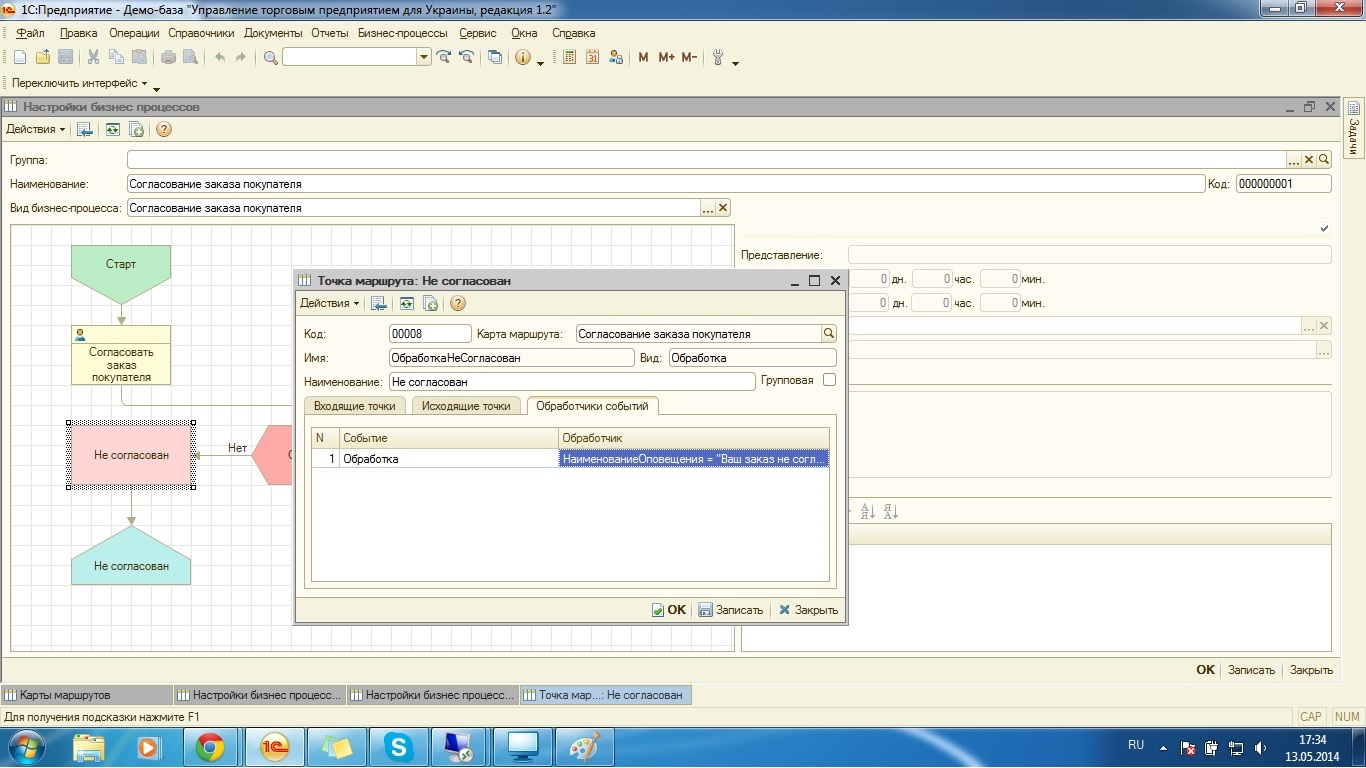Open Skype from the Windows taskbar
This screenshot has height=768, width=1366.
[x=398, y=746]
